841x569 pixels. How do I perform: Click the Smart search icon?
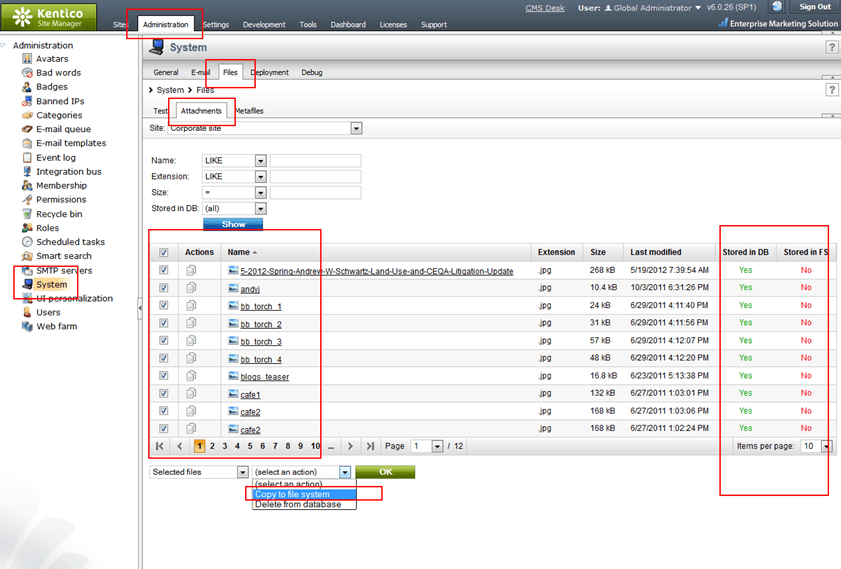[27, 256]
